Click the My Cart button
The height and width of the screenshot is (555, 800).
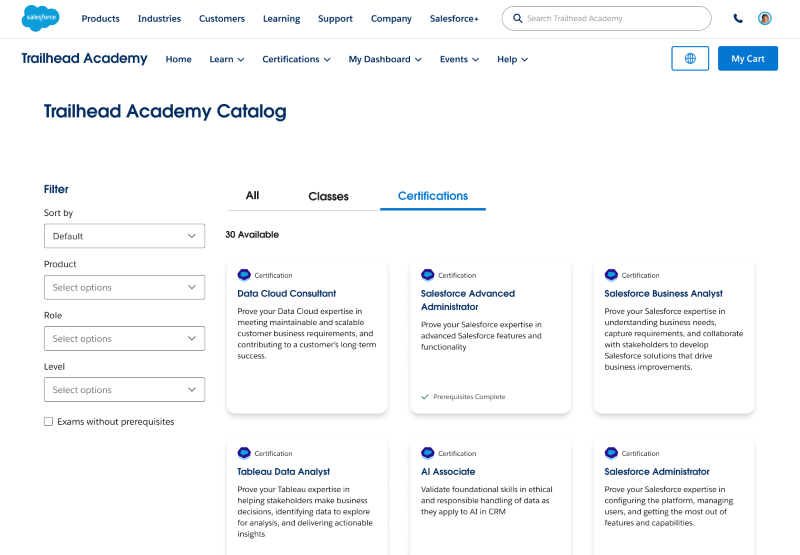click(747, 59)
